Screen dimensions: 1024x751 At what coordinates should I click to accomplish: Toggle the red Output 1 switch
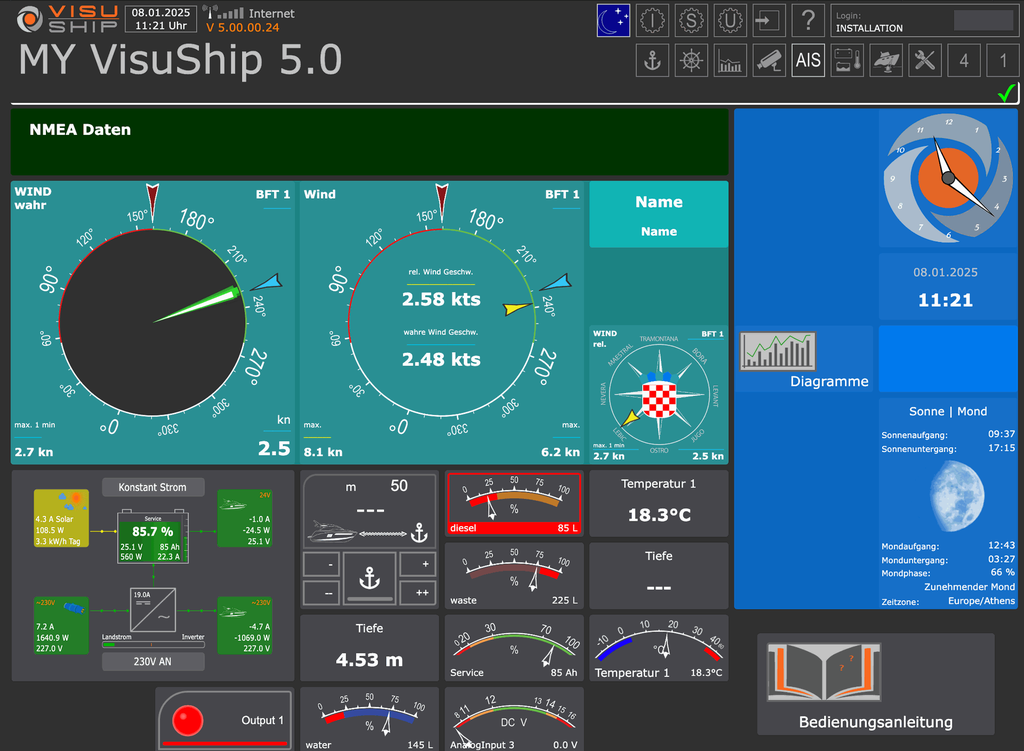click(x=225, y=720)
